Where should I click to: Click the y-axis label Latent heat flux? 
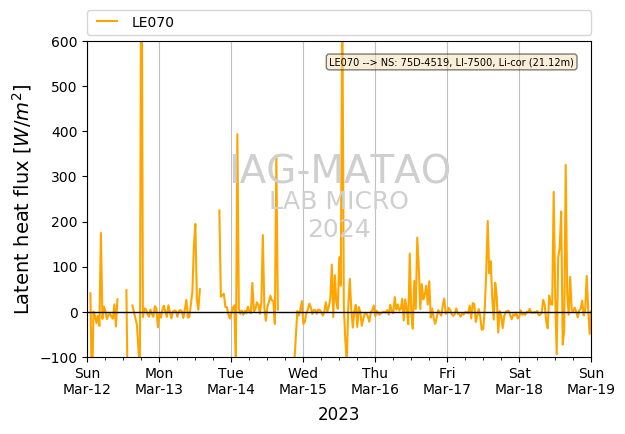click(x=22, y=199)
